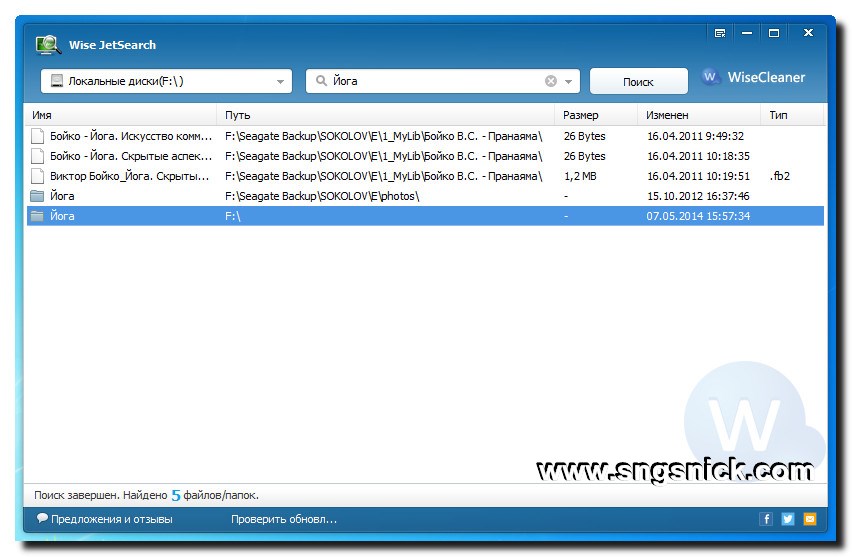Click file icon of Бойко - Йога. Искусство row
The height and width of the screenshot is (557, 852).
(x=37, y=136)
